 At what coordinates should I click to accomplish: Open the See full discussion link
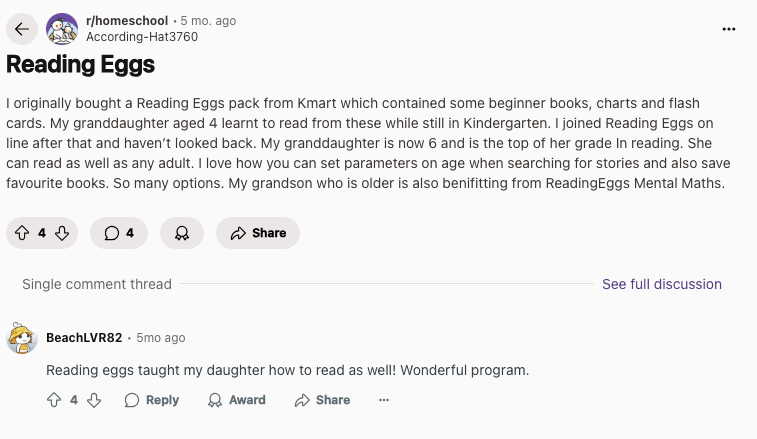click(x=661, y=284)
